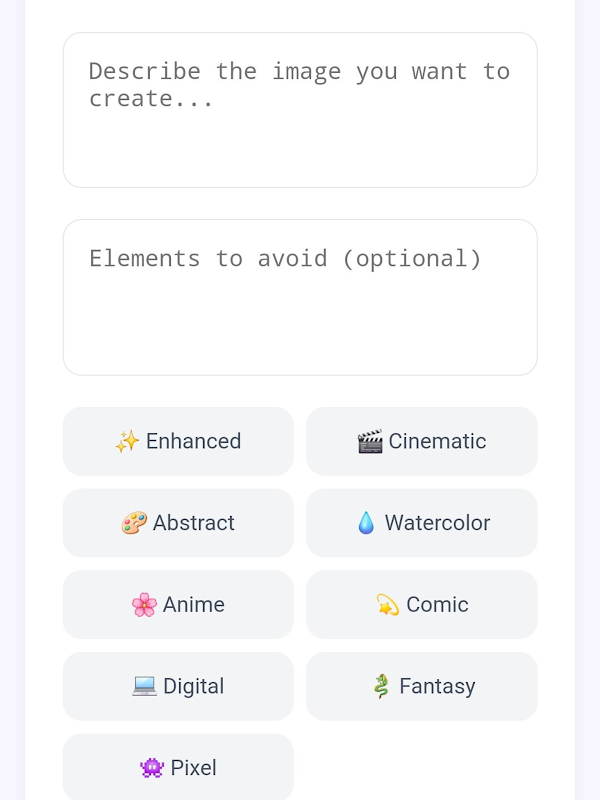This screenshot has height=800, width=600.
Task: Click the alien monster icon for Pixel
Action: tap(152, 768)
